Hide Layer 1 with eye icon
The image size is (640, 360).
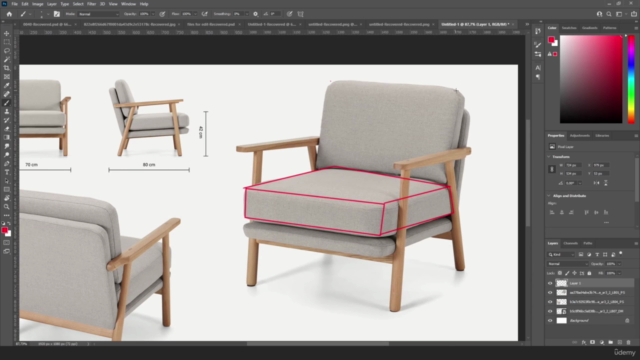click(x=550, y=283)
